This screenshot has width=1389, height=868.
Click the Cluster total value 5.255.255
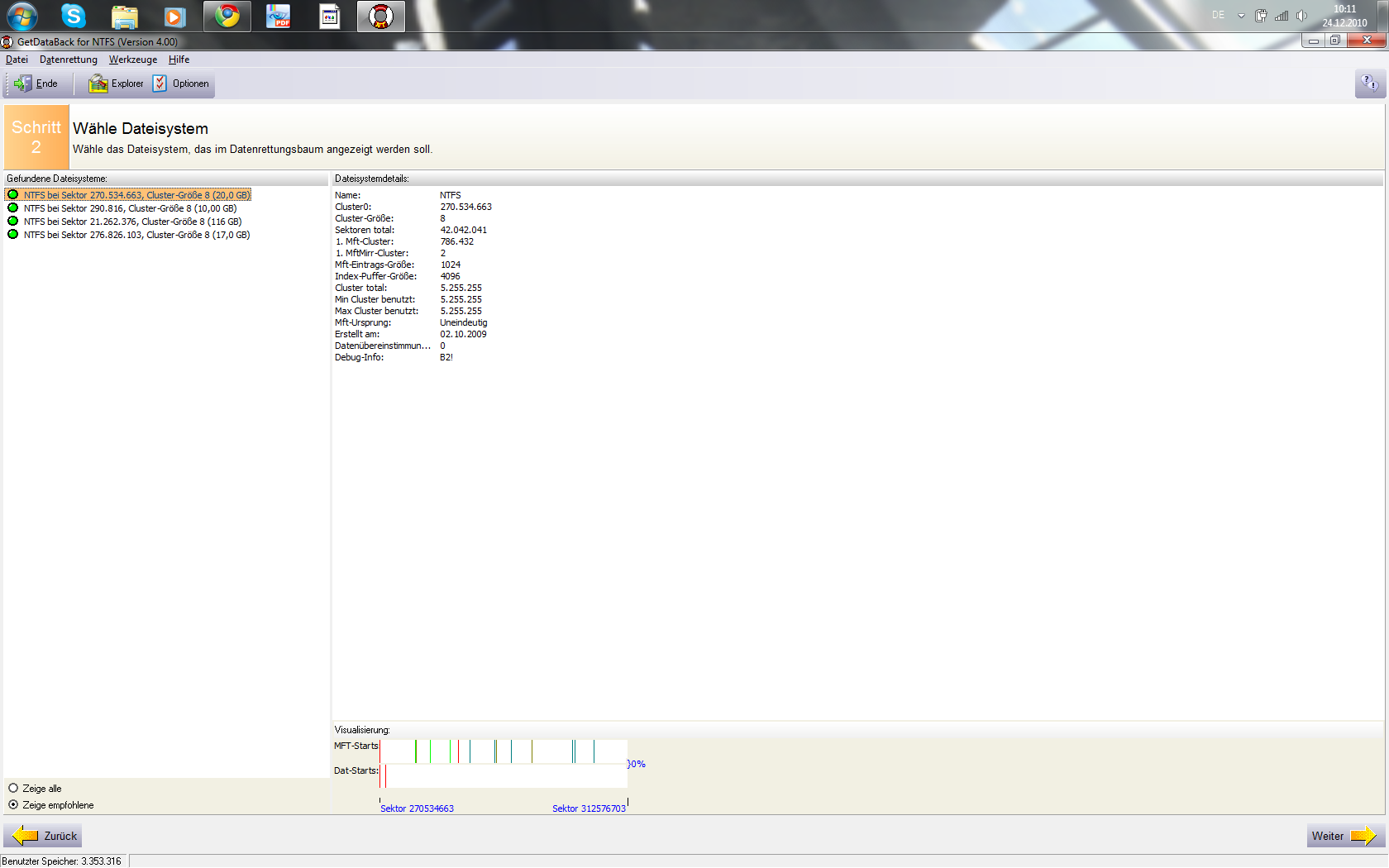coord(461,288)
